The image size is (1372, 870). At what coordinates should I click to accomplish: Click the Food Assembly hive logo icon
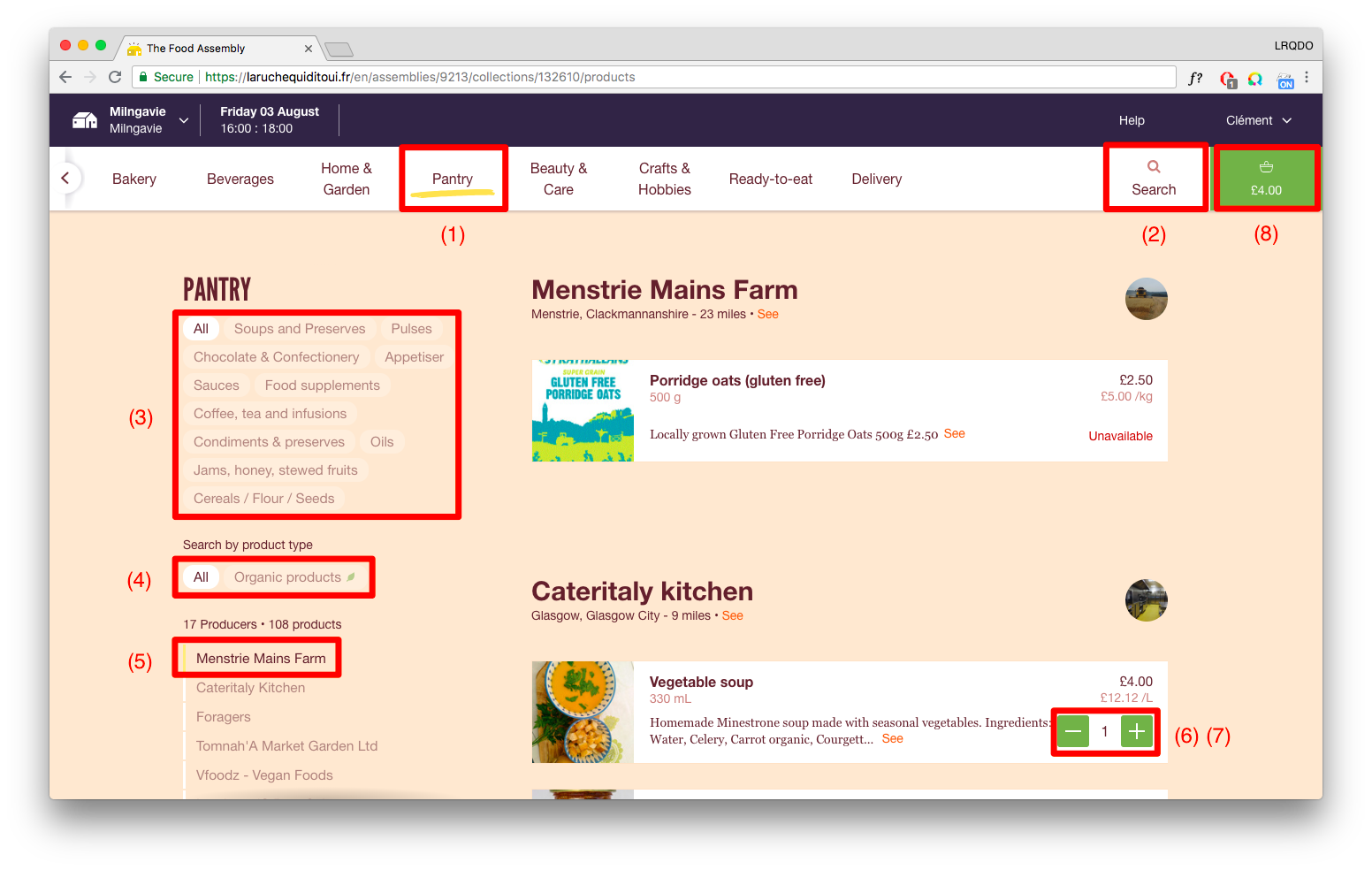coord(85,120)
